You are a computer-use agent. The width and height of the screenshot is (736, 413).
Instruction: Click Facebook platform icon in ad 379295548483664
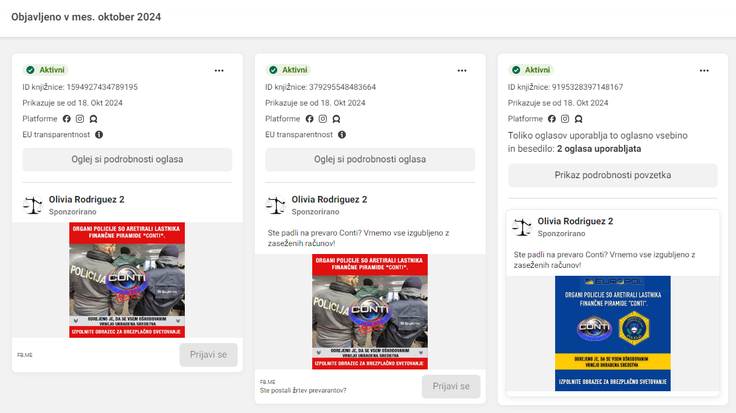click(x=309, y=119)
